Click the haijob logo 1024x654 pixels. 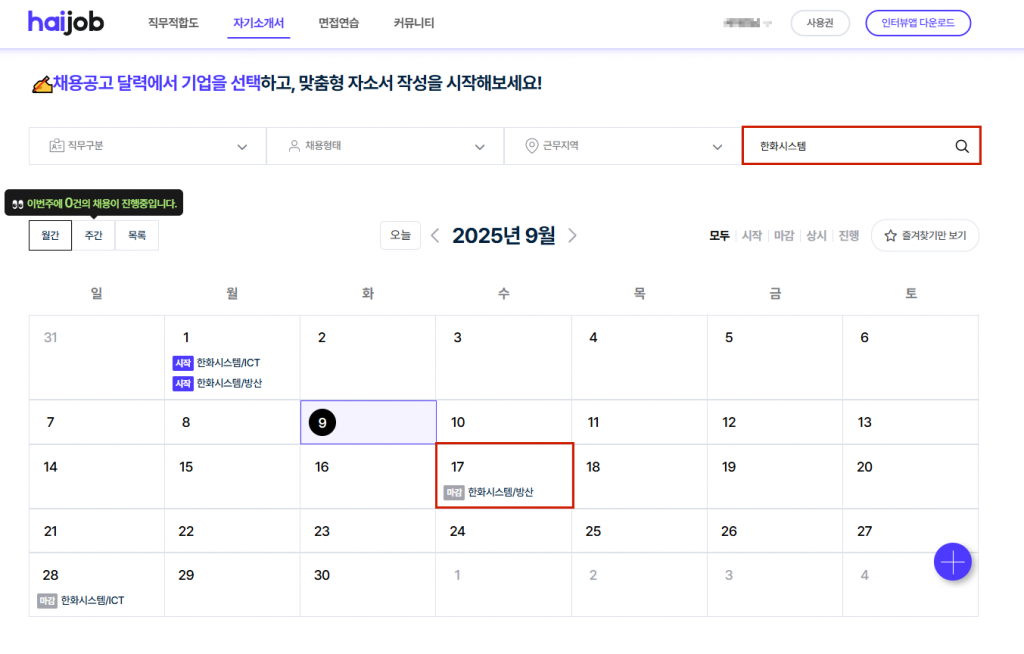tap(66, 23)
